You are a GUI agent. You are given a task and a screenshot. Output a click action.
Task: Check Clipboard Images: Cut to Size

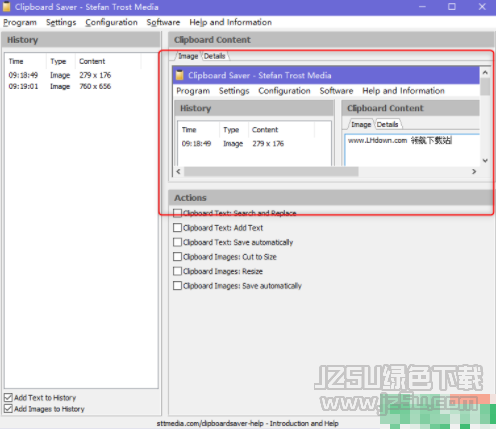coord(177,257)
